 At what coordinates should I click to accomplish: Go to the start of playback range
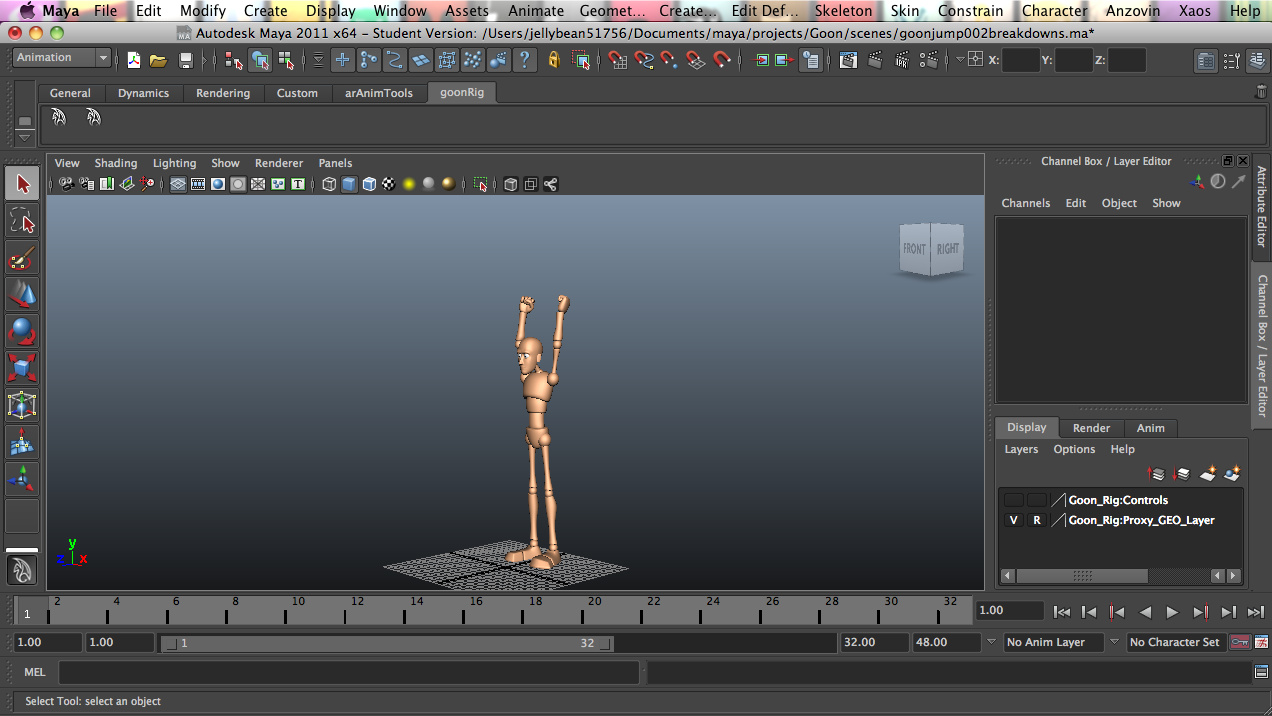click(1062, 612)
